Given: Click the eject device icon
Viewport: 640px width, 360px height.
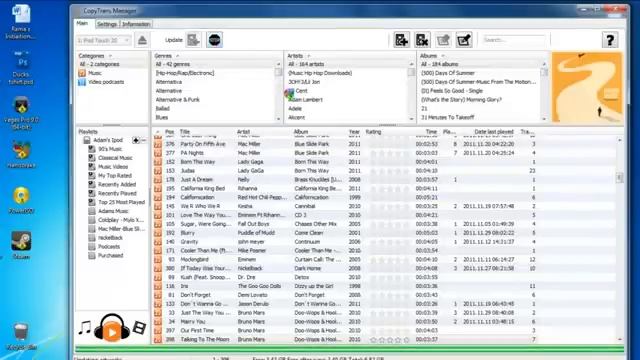Looking at the screenshot, I should [x=142, y=40].
